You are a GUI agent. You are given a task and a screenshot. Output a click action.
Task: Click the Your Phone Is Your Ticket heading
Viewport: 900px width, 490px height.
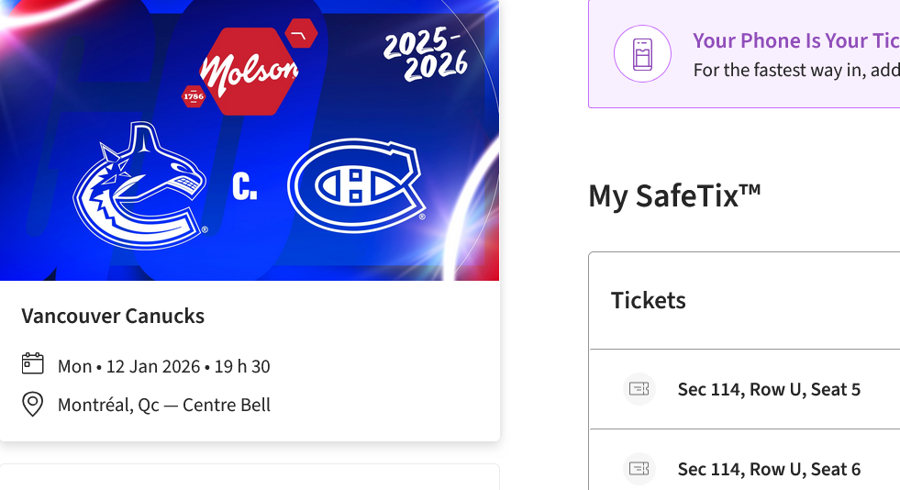click(x=795, y=41)
